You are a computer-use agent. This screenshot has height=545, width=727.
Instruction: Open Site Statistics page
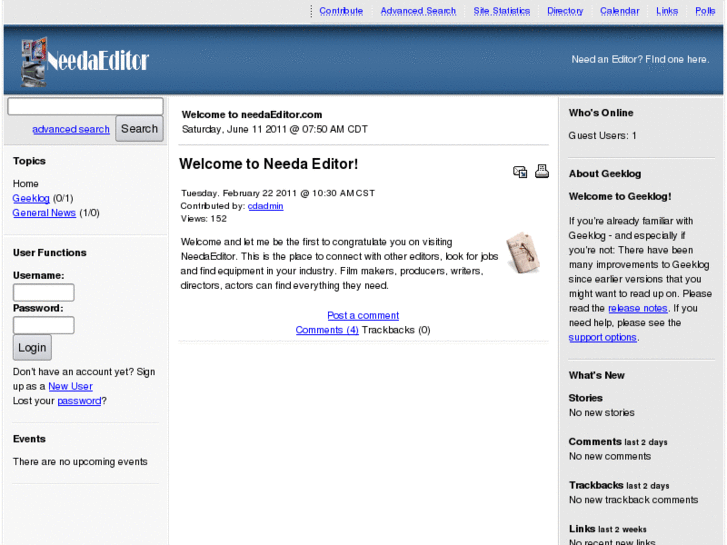[502, 11]
